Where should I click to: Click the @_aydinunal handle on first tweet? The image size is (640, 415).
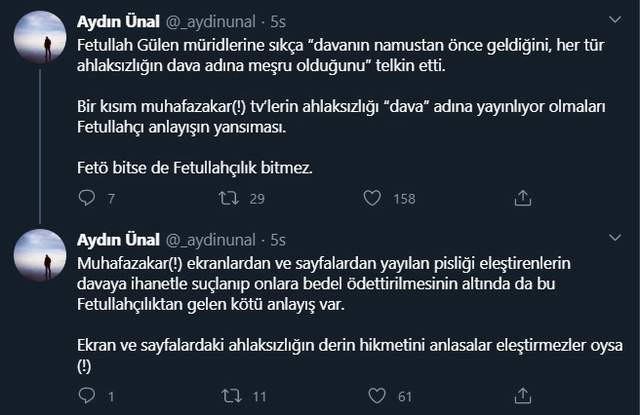click(212, 21)
